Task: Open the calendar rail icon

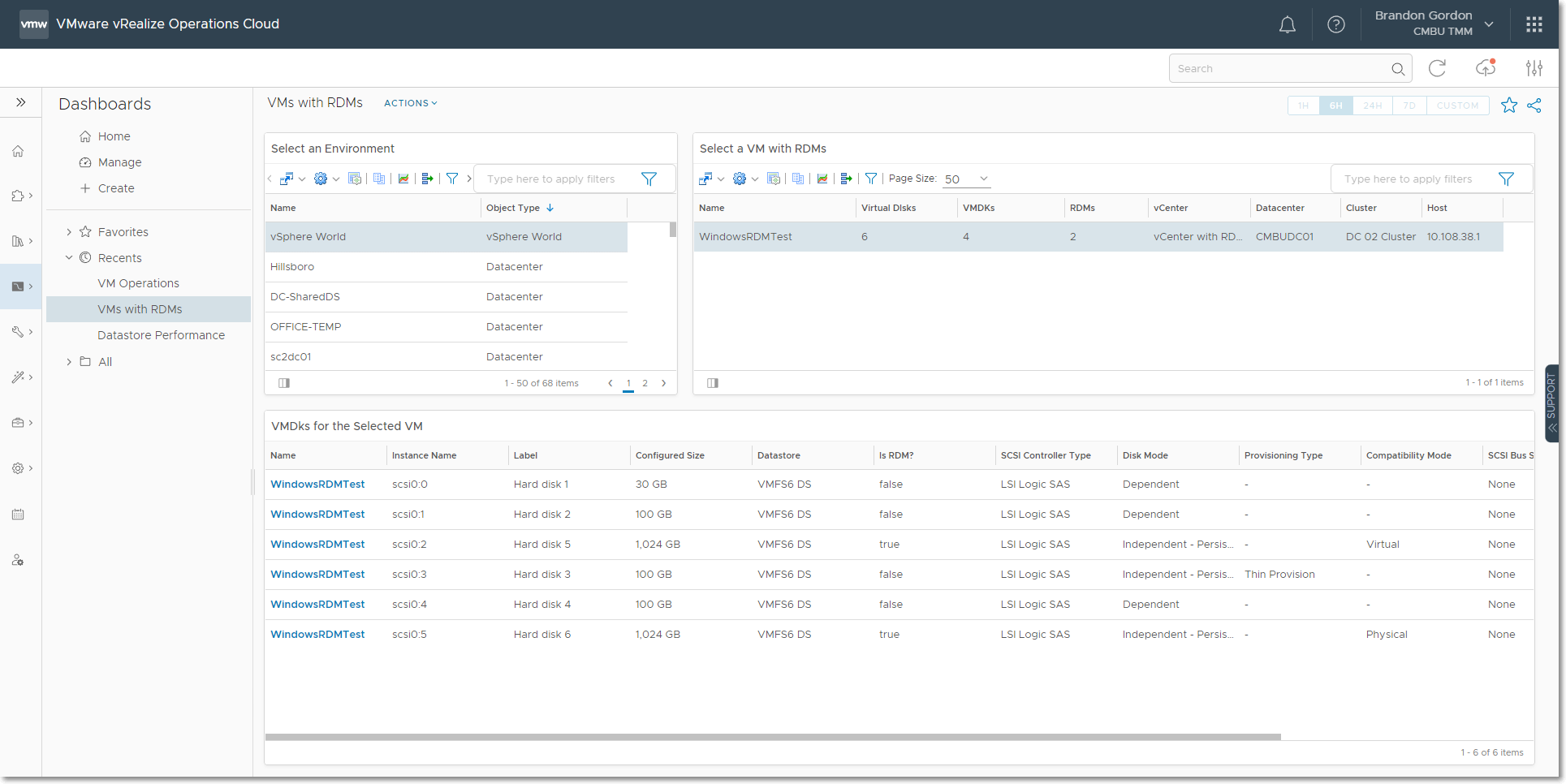Action: [18, 515]
